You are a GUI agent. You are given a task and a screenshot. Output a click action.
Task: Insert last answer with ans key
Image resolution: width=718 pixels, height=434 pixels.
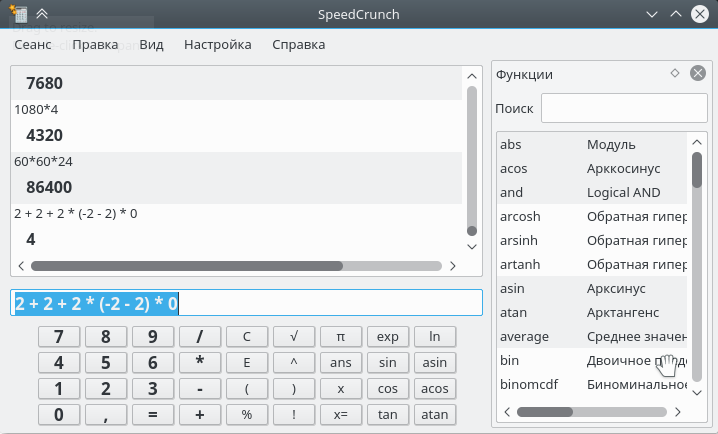pyautogui.click(x=341, y=363)
